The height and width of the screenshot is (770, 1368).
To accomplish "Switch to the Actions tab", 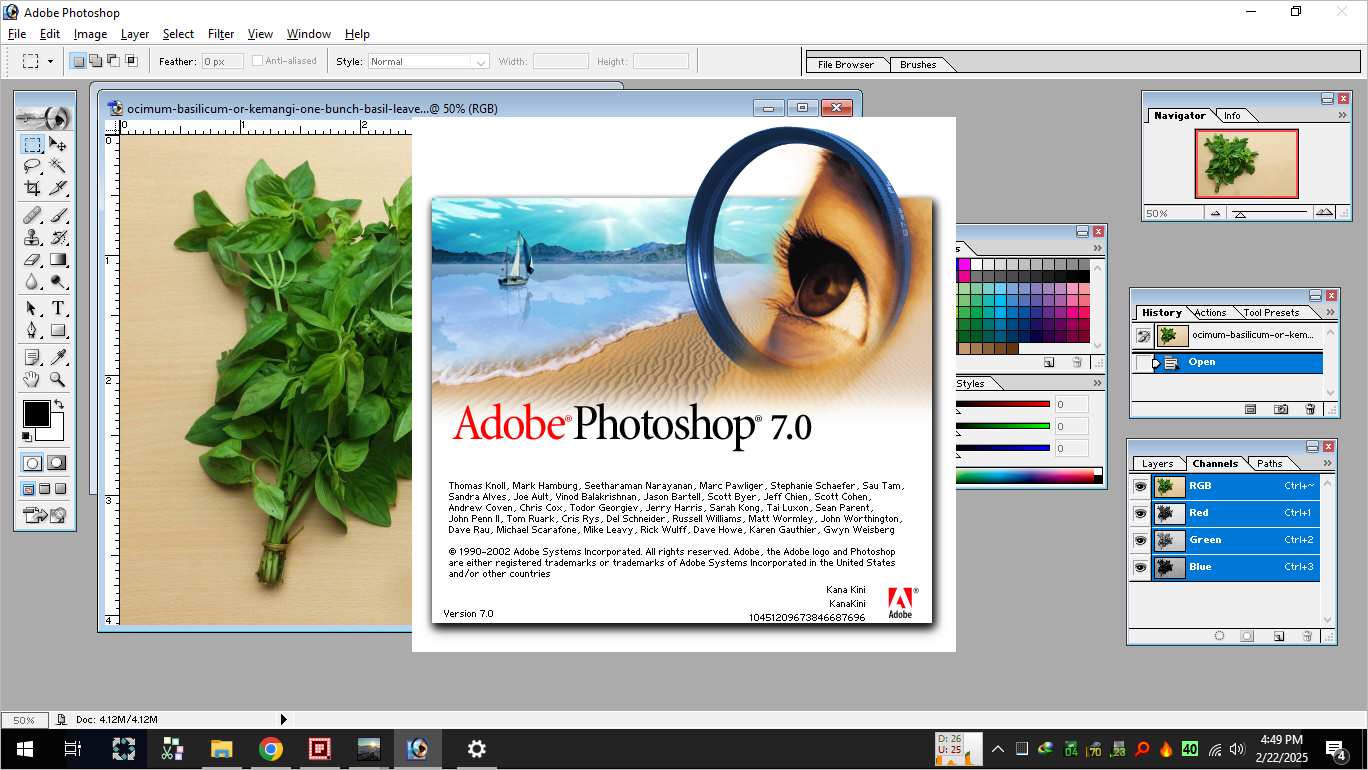I will pyautogui.click(x=1210, y=313).
